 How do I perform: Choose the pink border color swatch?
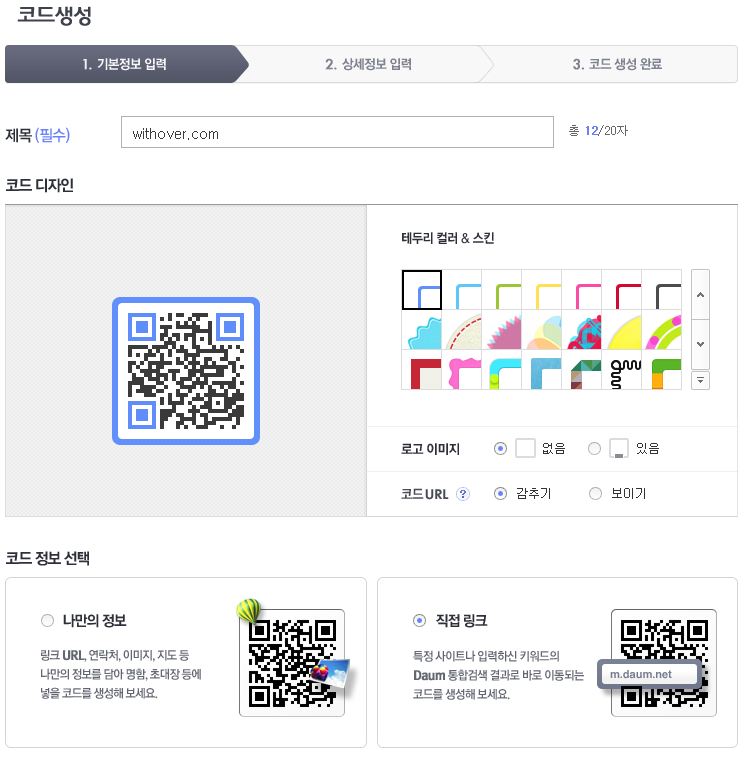pyautogui.click(x=582, y=290)
